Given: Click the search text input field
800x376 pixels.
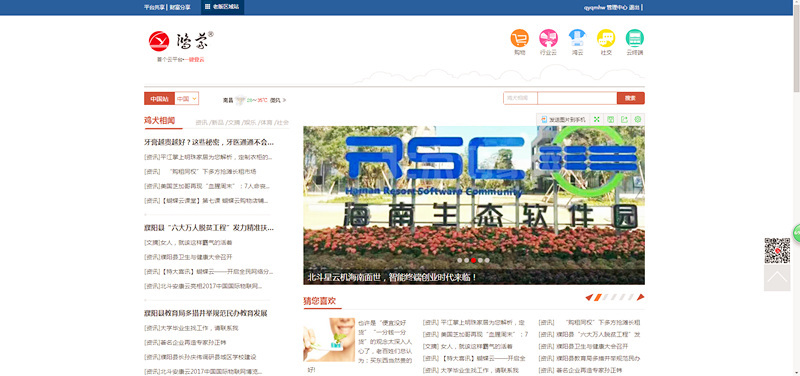Looking at the screenshot, I should click(x=577, y=98).
